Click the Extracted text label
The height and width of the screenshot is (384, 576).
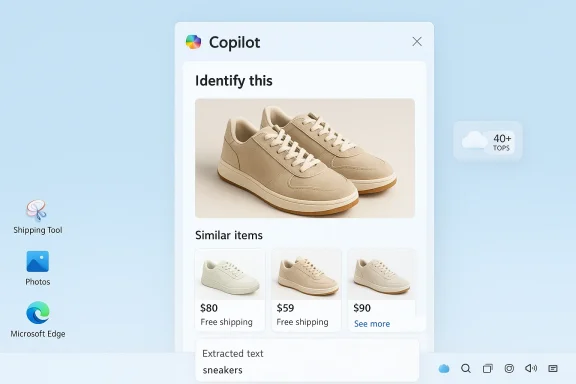[233, 354]
